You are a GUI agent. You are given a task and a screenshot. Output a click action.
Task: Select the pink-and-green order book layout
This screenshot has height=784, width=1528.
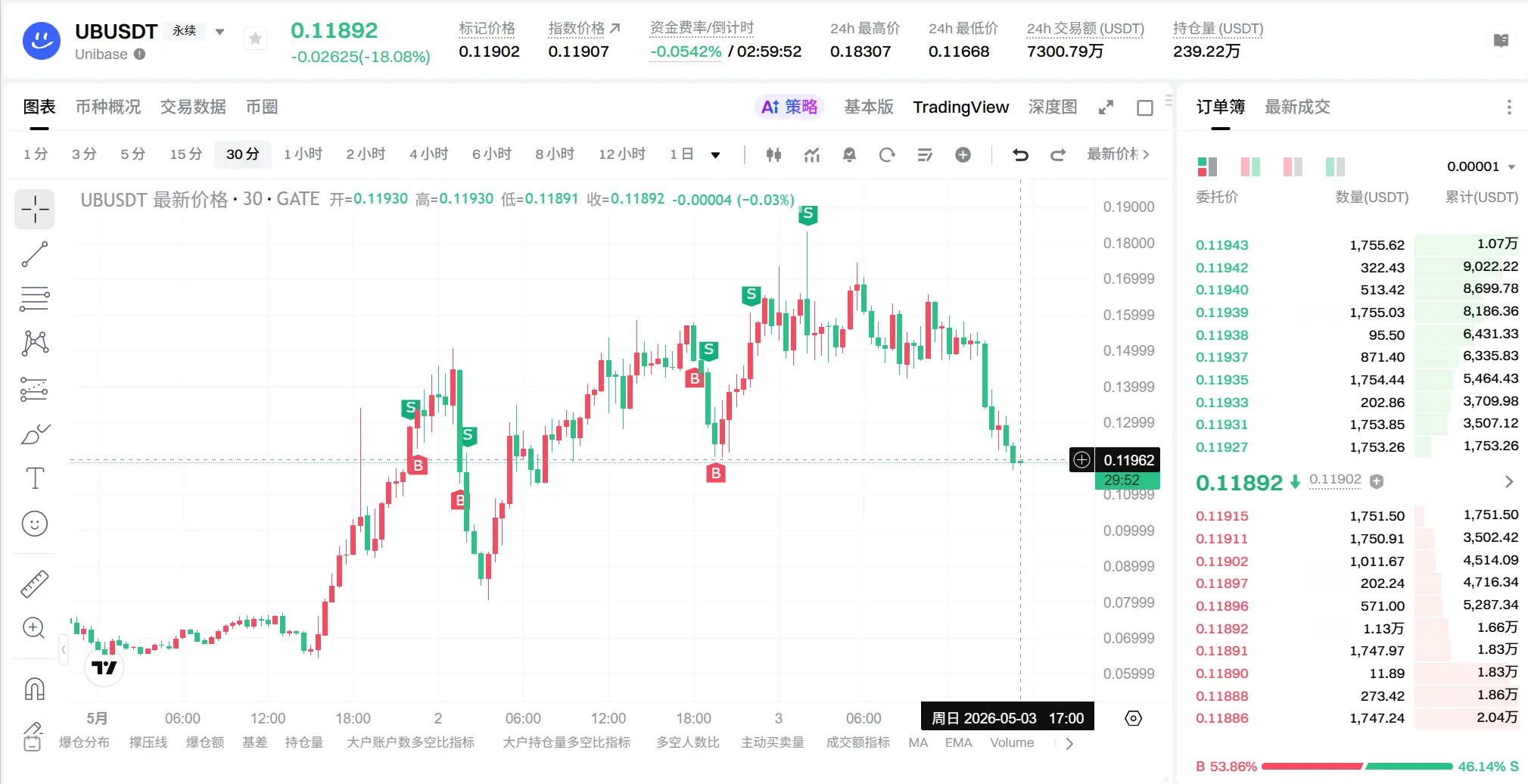(1250, 166)
